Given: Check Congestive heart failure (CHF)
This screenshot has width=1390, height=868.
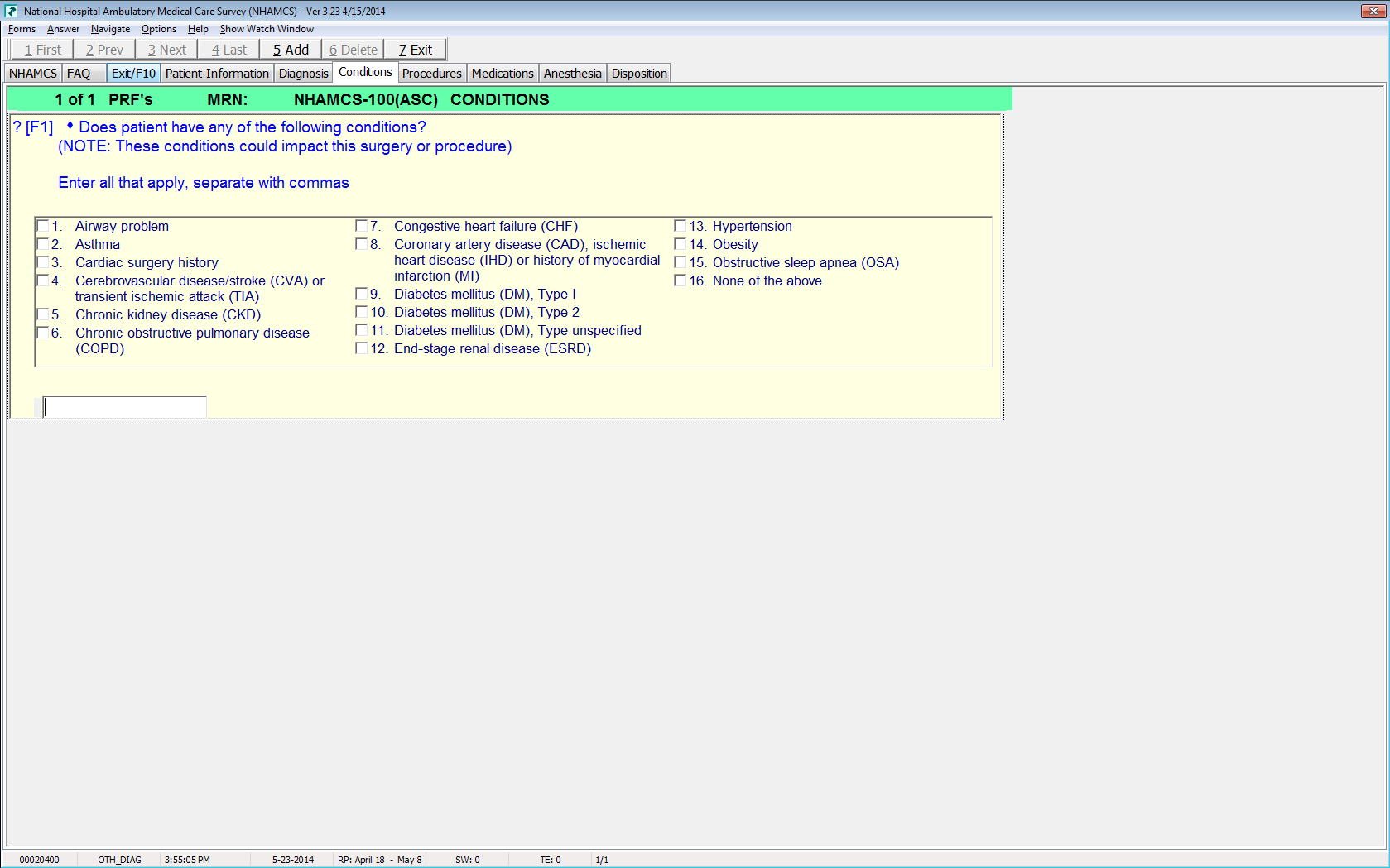Looking at the screenshot, I should (362, 226).
